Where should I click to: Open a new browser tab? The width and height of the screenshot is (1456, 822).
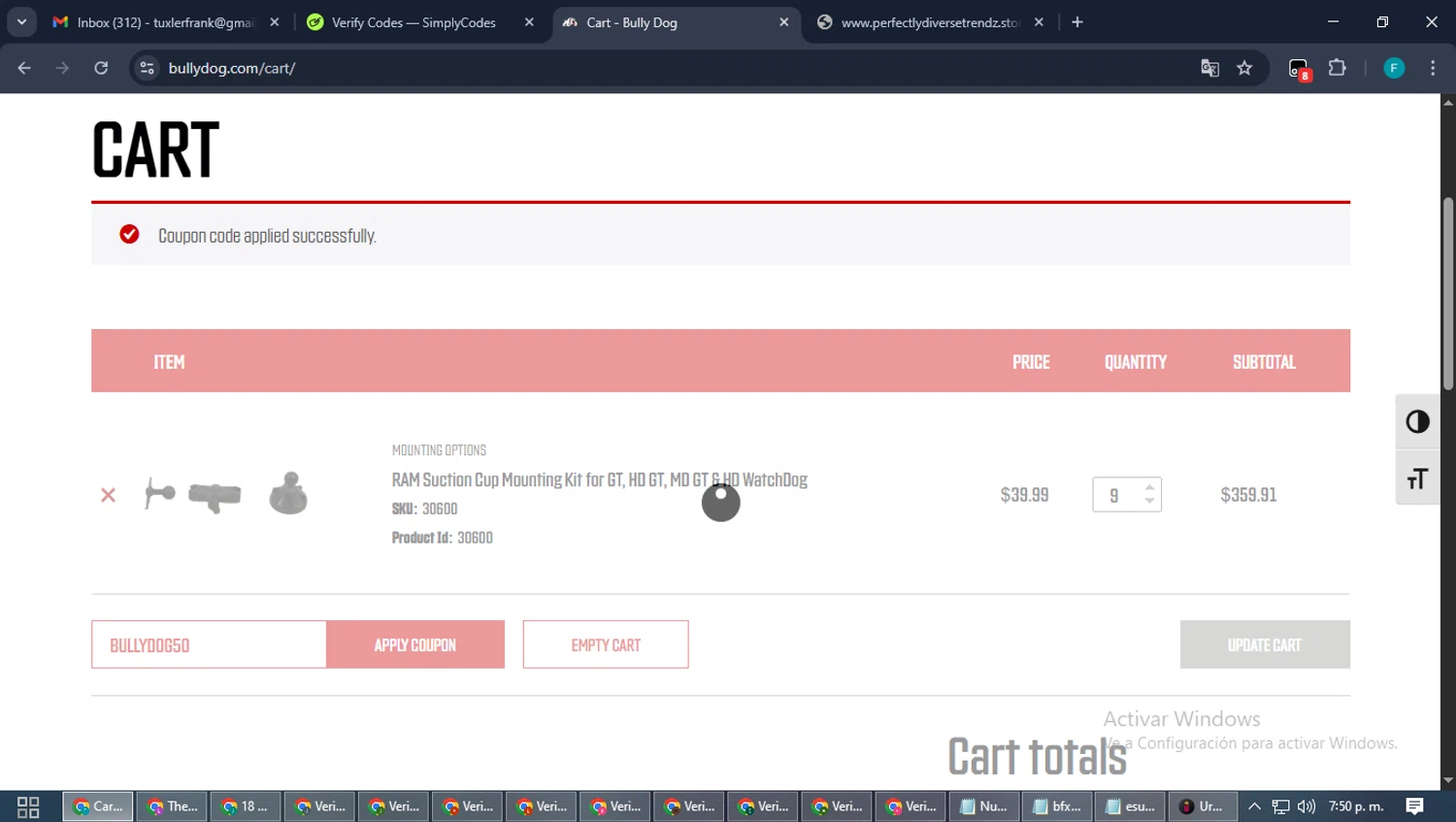(1077, 22)
